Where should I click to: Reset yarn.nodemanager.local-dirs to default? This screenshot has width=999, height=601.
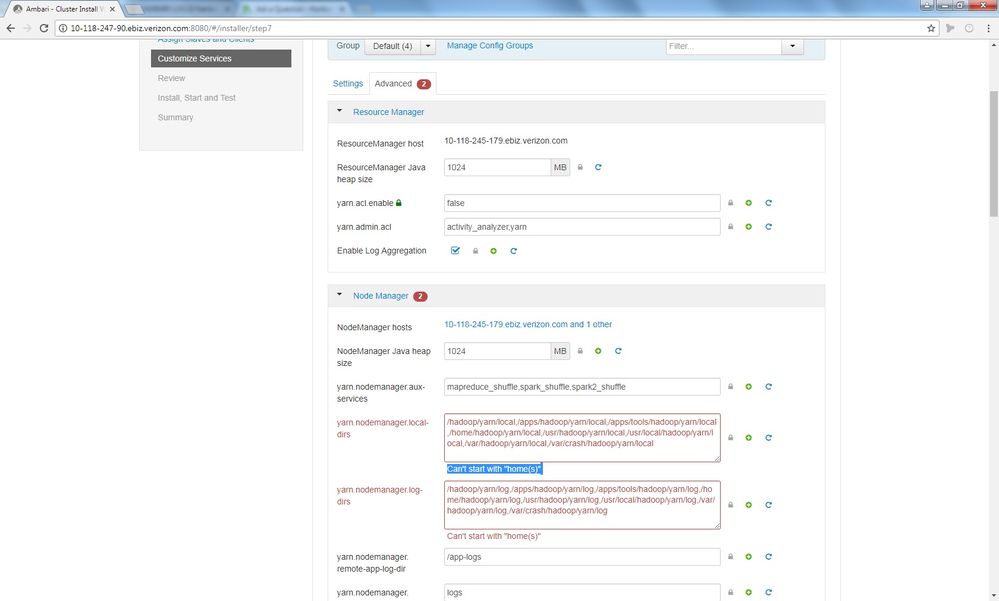click(x=768, y=438)
